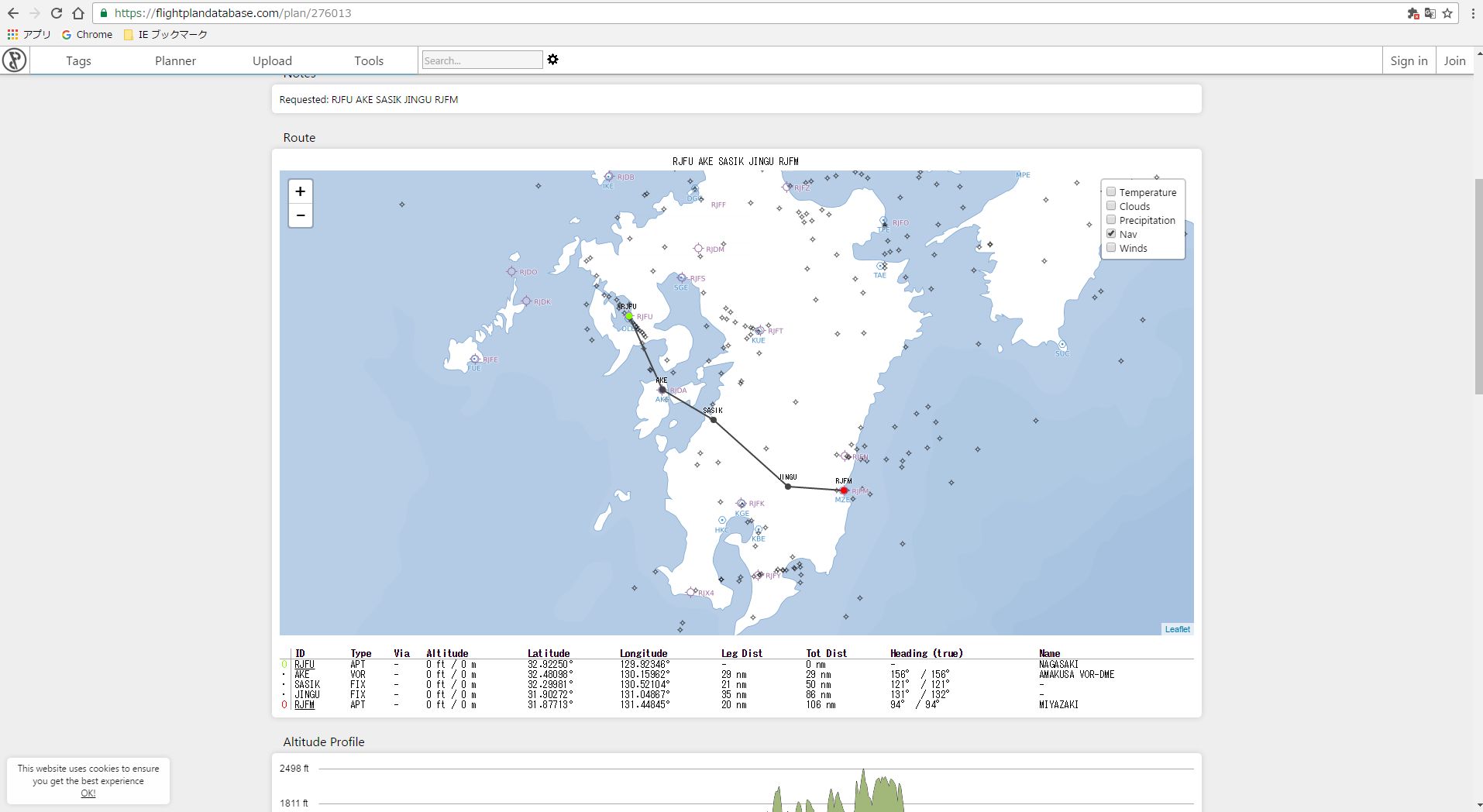
Task: Click the RJFE airport symbol on the map
Action: [475, 360]
